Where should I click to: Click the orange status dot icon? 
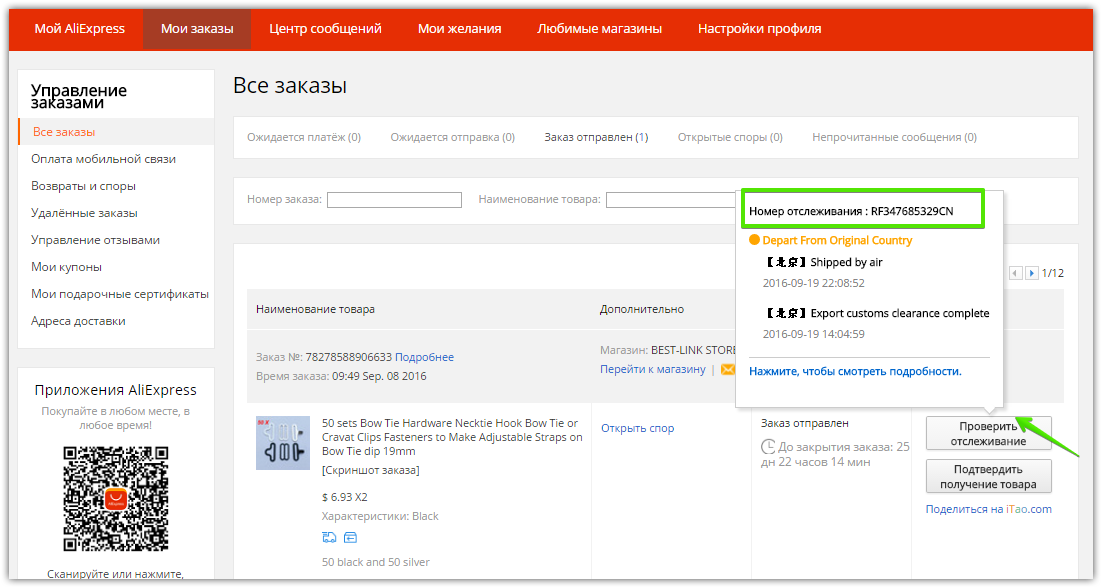754,240
